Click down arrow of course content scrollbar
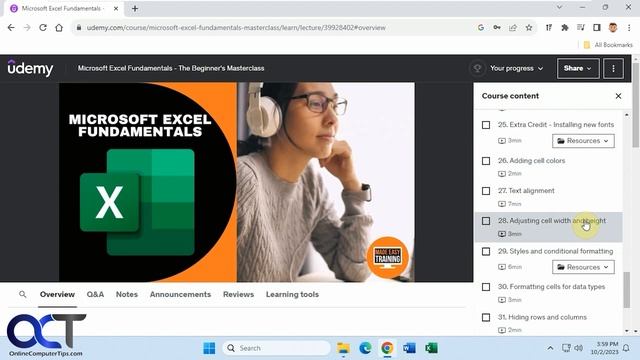This screenshot has height=360, width=640. (x=627, y=331)
